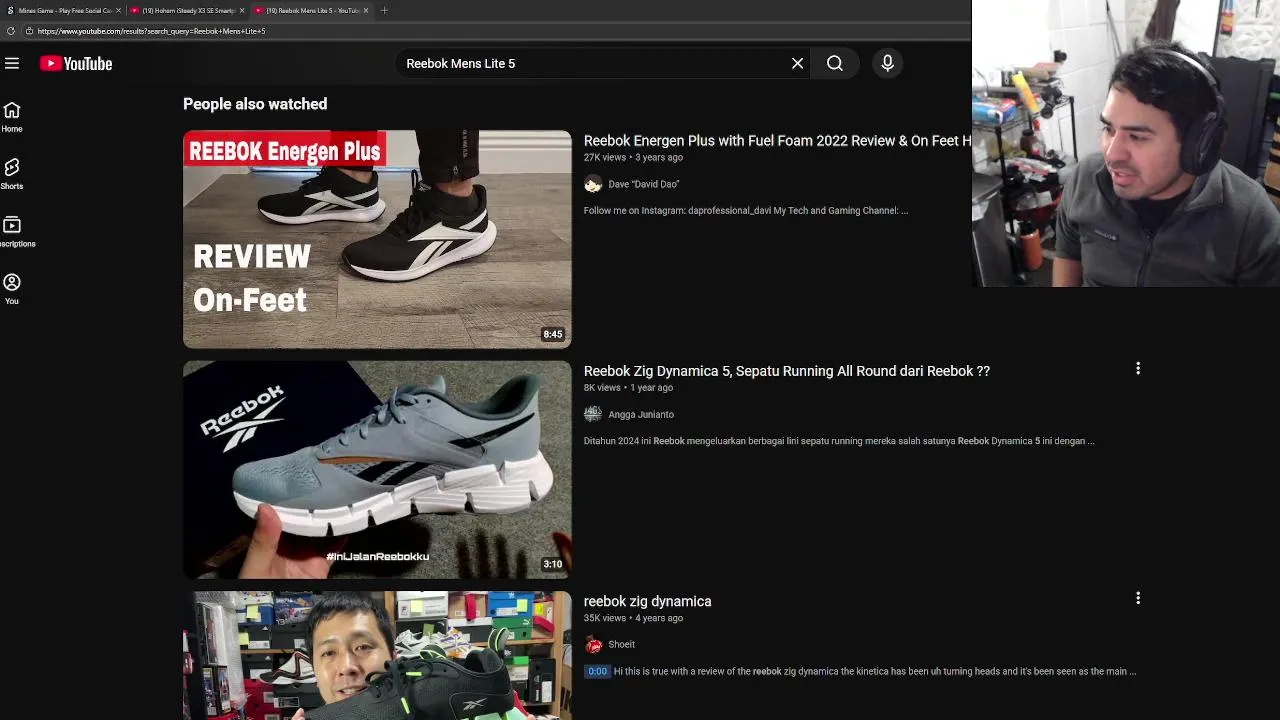Viewport: 1280px width, 720px height.
Task: Open Reebok Energen Plus Fuel Foam review title
Action: tap(777, 141)
